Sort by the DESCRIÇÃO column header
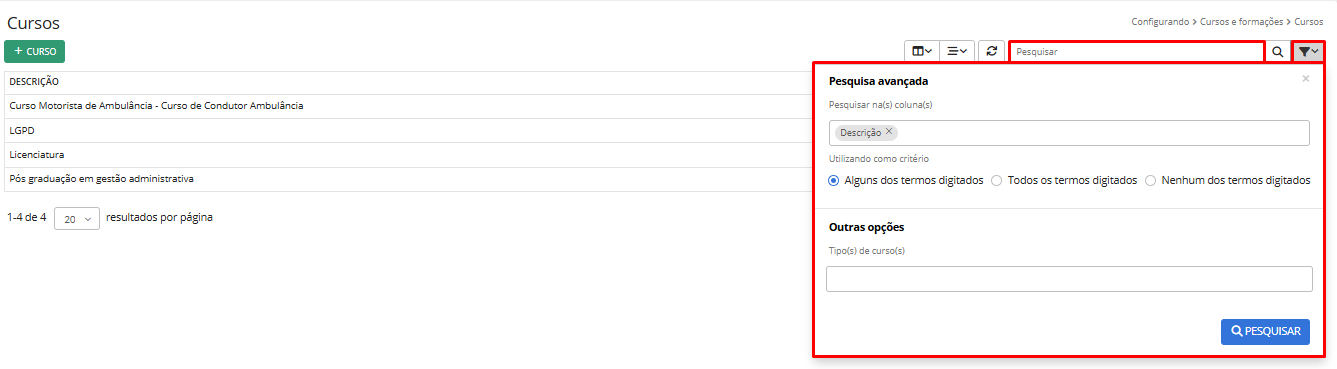 click(x=34, y=82)
